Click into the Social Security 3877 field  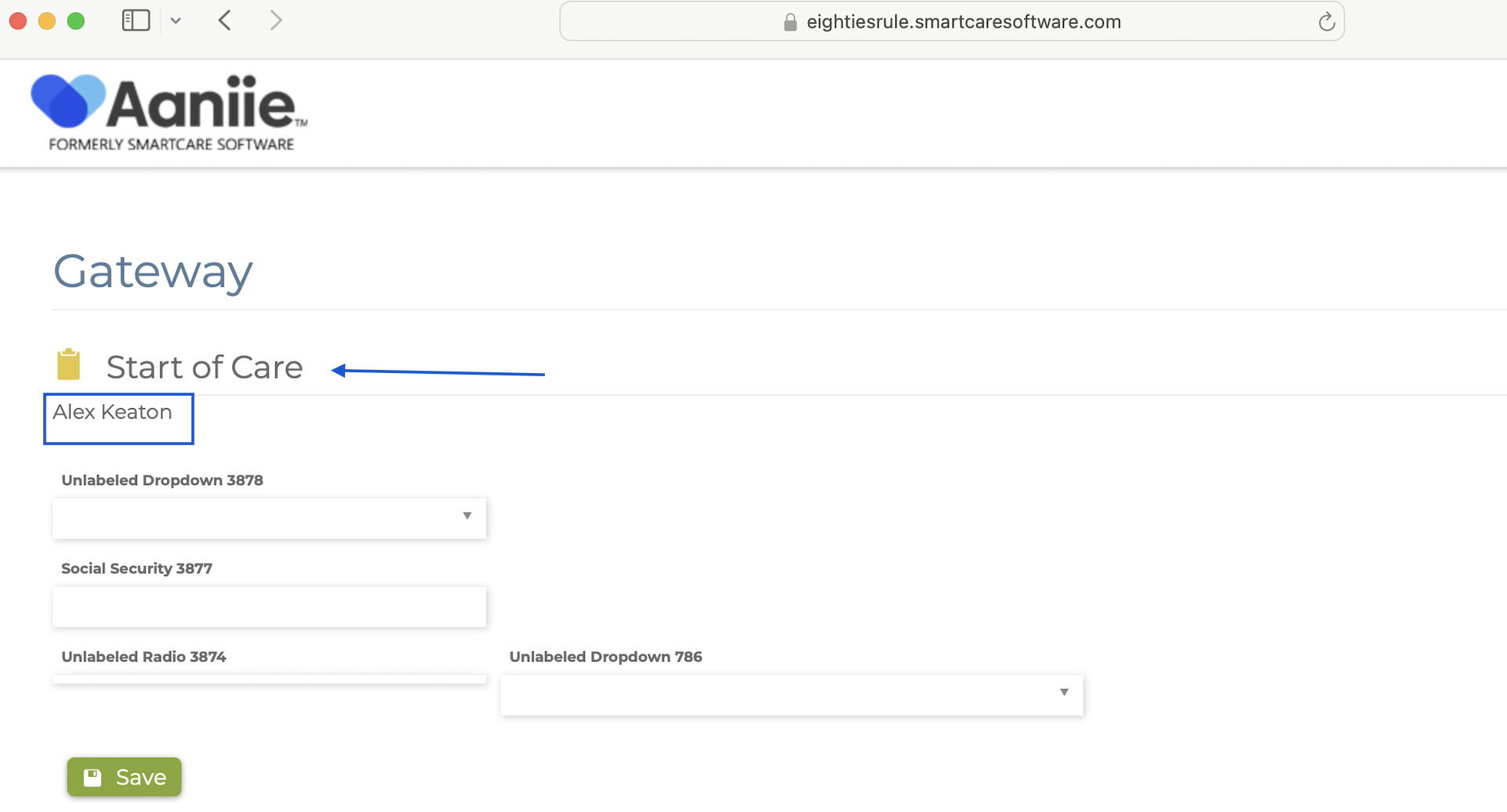pyautogui.click(x=269, y=607)
